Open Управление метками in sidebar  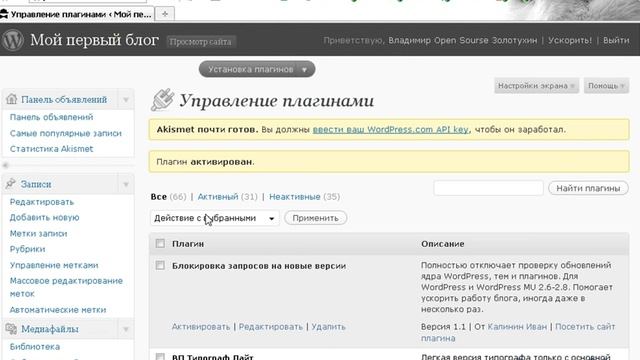pyautogui.click(x=54, y=265)
